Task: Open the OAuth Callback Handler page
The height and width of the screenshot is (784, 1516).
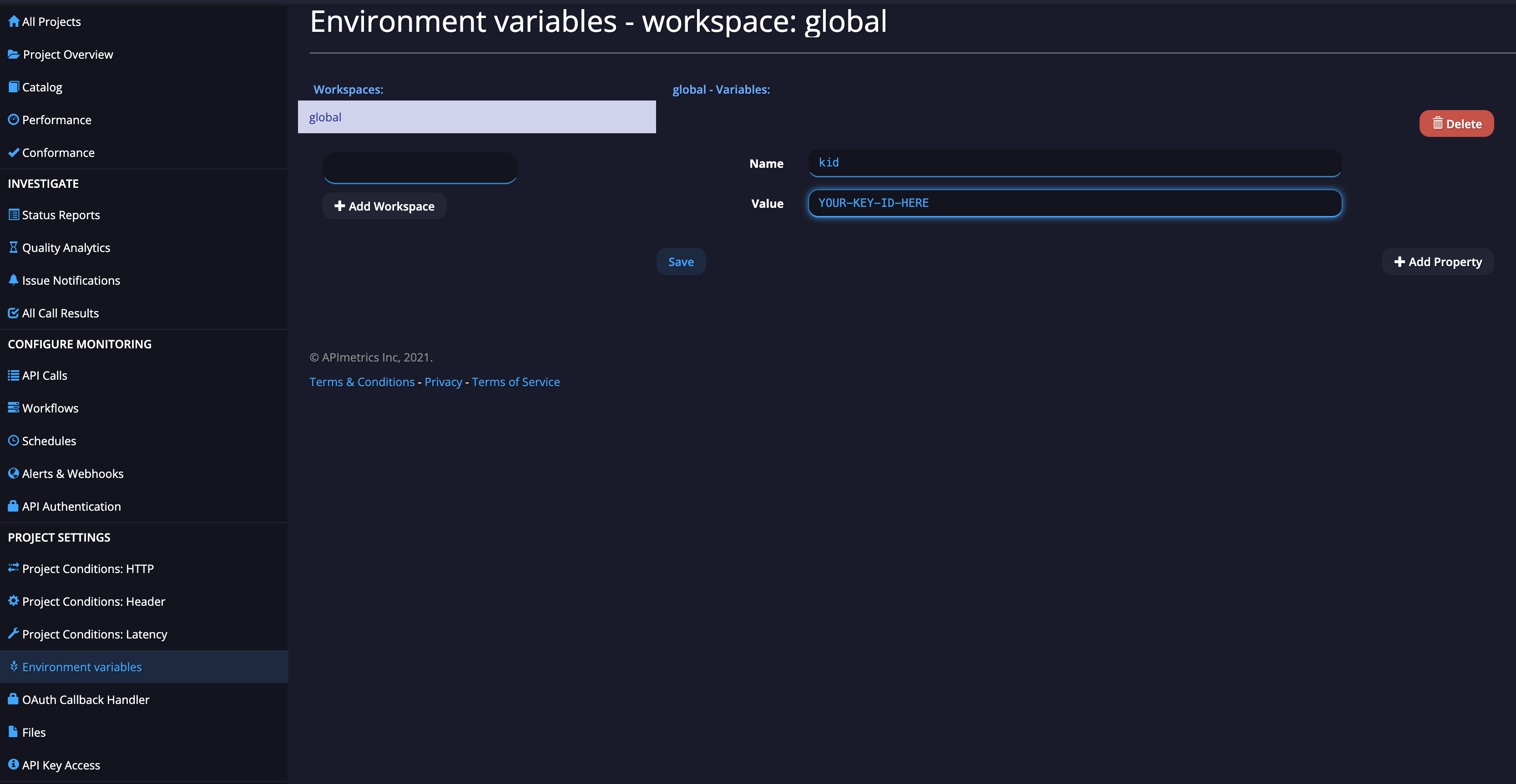Action: pyautogui.click(x=86, y=699)
